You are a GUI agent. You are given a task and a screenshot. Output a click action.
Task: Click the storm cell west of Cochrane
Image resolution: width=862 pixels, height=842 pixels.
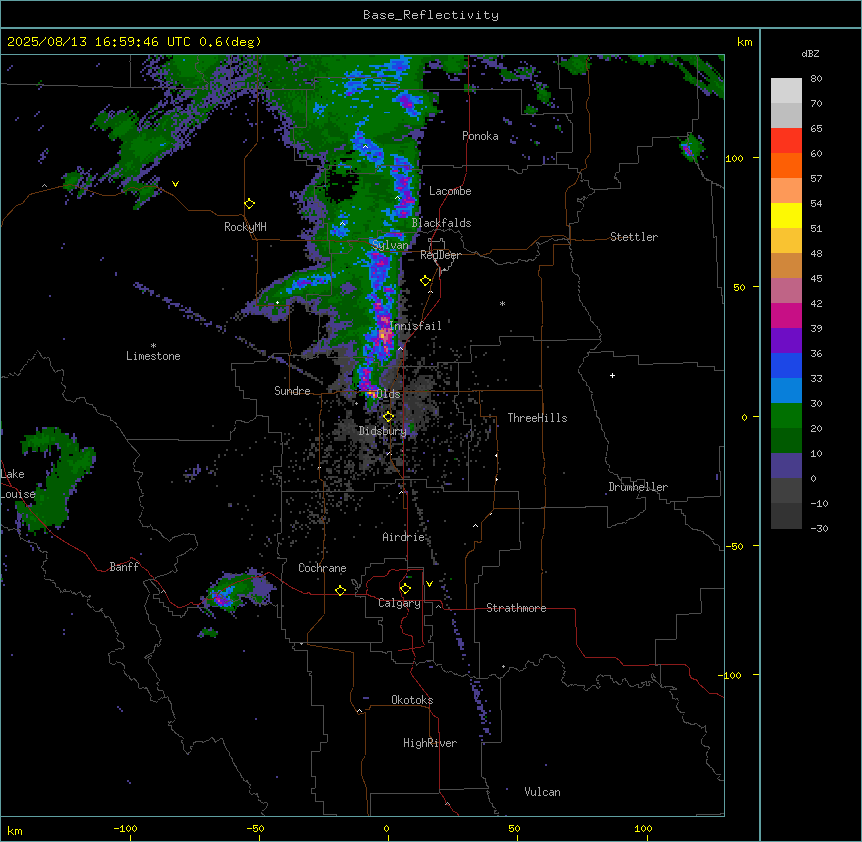coord(237,591)
